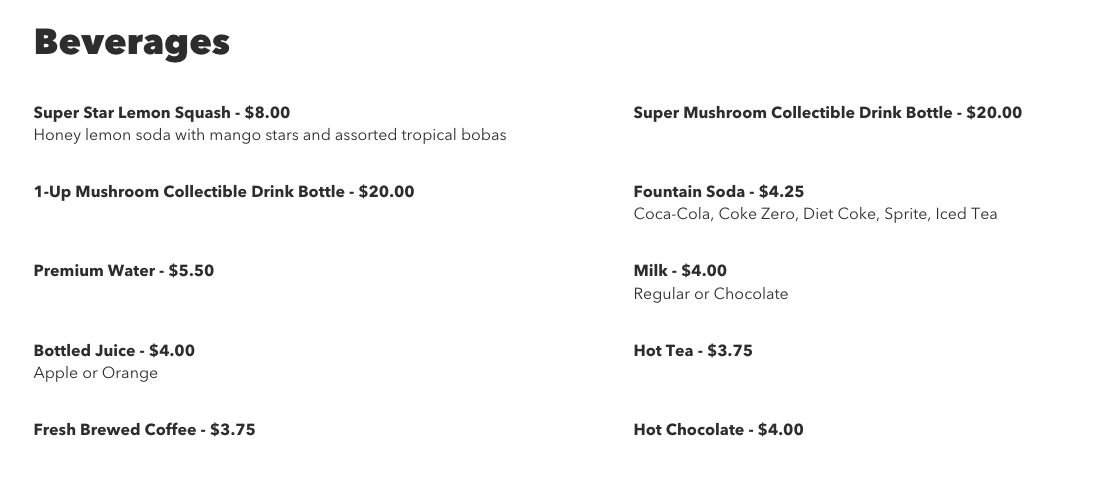Viewport: 1100px width, 503px height.
Task: Select the Hot Chocolate menu item
Action: [x=689, y=430]
